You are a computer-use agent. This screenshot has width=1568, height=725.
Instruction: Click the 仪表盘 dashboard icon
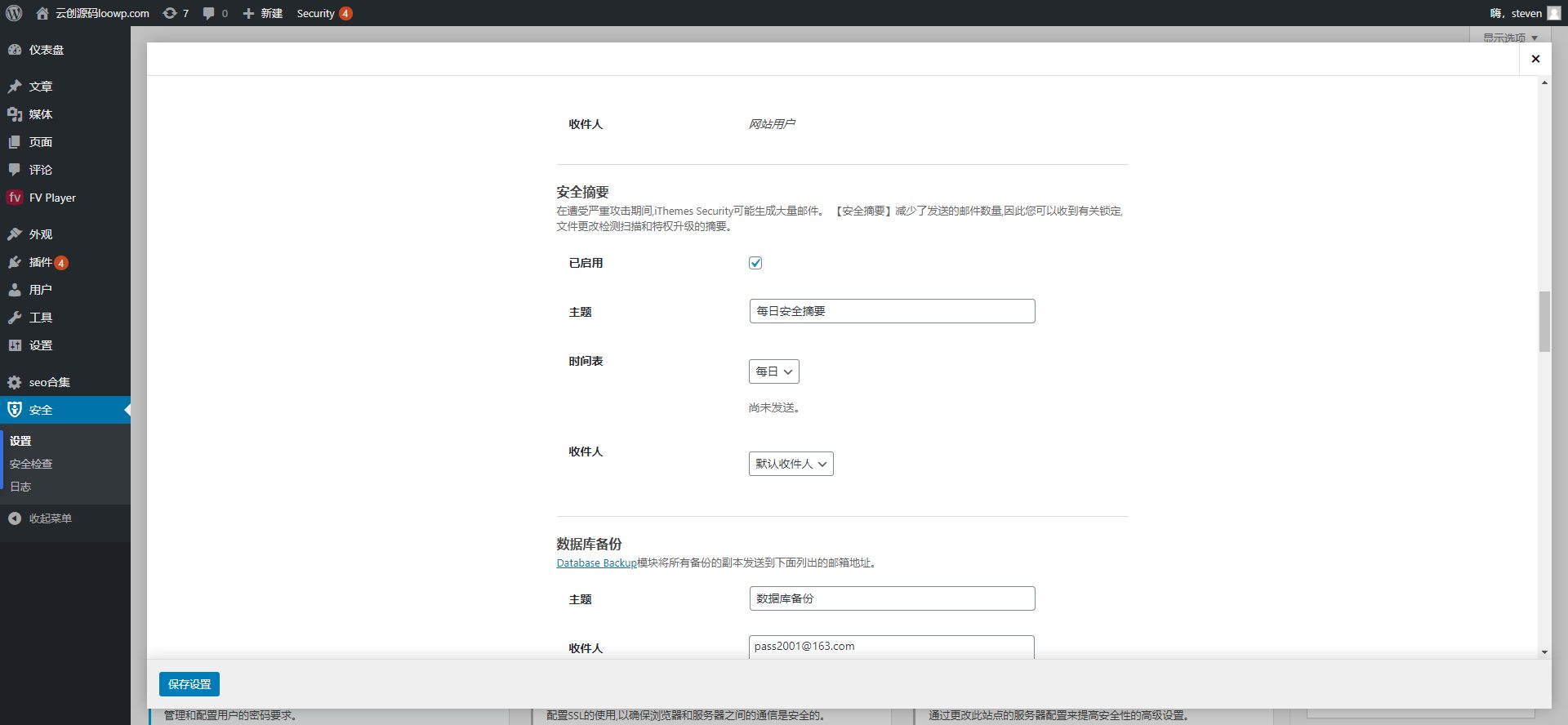(x=15, y=50)
